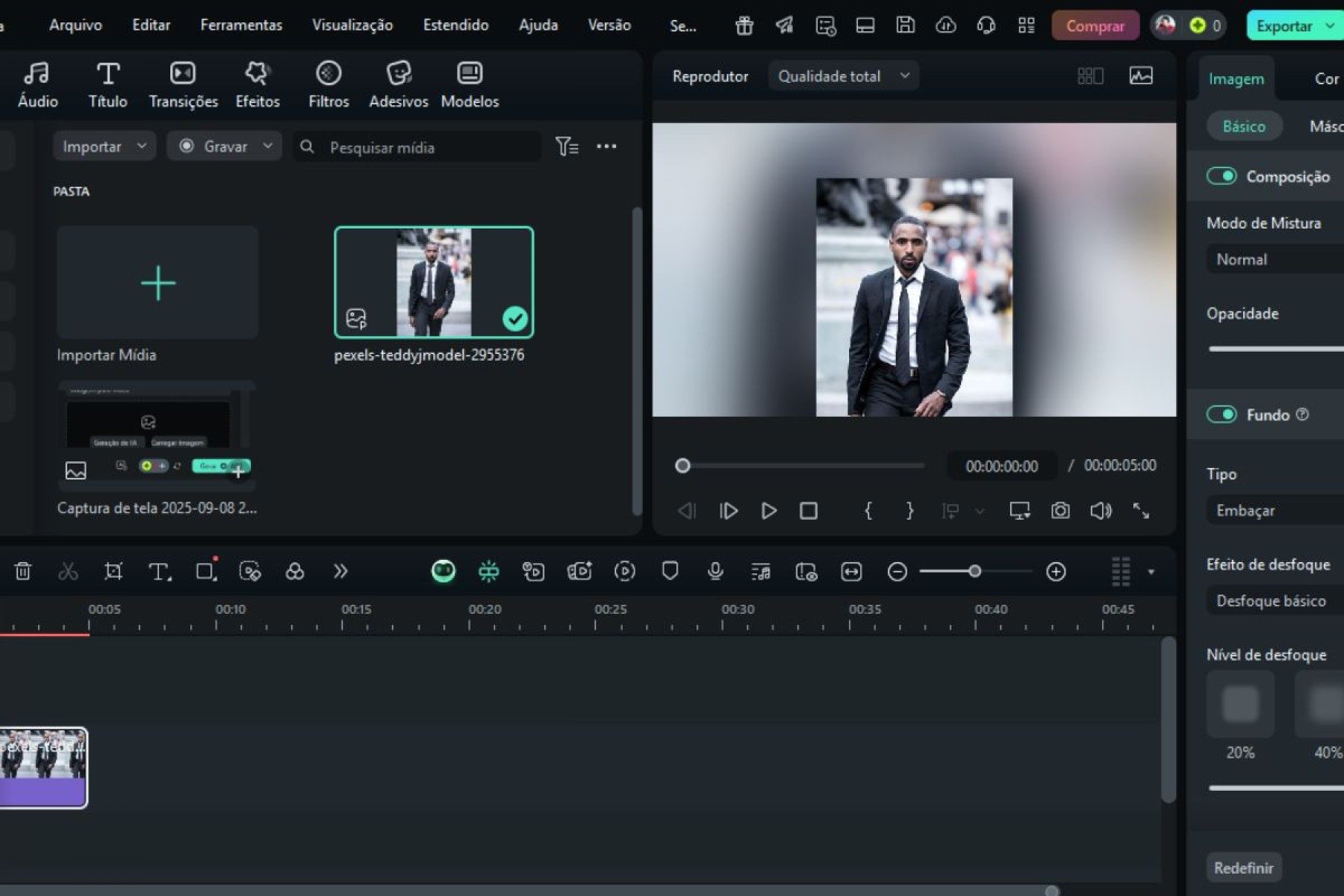Image resolution: width=1344 pixels, height=896 pixels.
Task: Open the gift box icon in top bar
Action: click(x=744, y=26)
